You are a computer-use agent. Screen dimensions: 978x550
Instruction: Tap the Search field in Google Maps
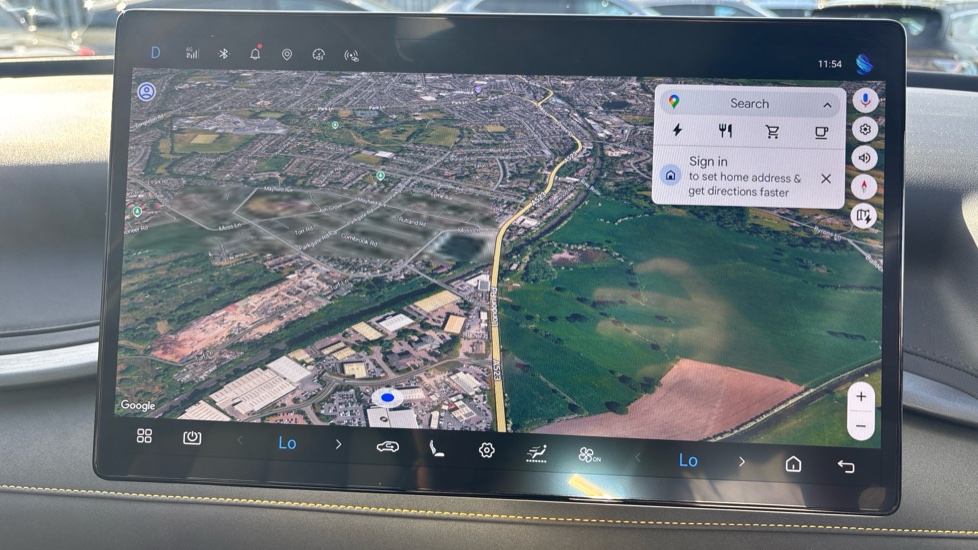click(750, 104)
